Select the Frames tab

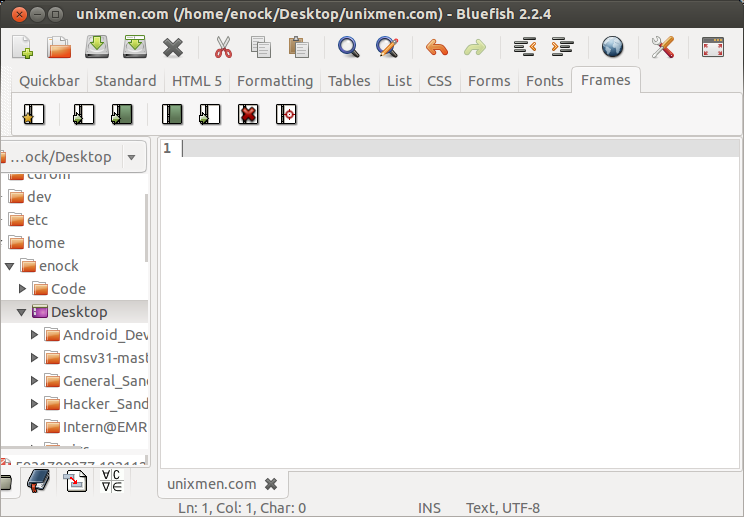[x=605, y=80]
